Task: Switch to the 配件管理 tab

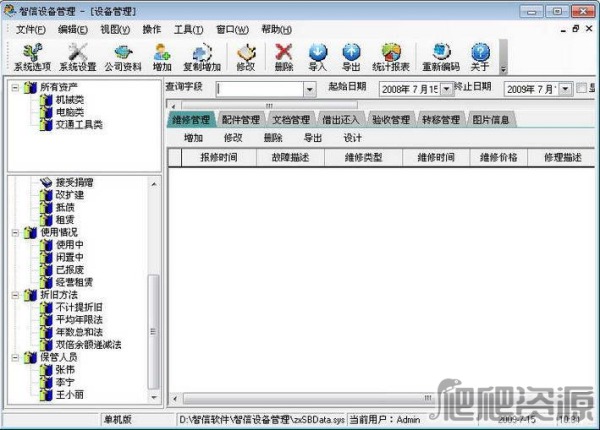Action: 241,120
